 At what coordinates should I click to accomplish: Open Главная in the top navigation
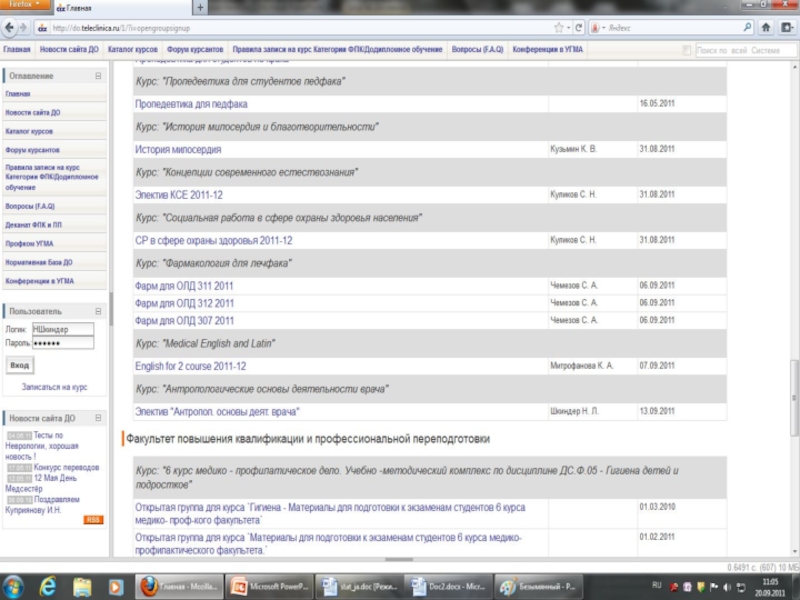[x=17, y=49]
